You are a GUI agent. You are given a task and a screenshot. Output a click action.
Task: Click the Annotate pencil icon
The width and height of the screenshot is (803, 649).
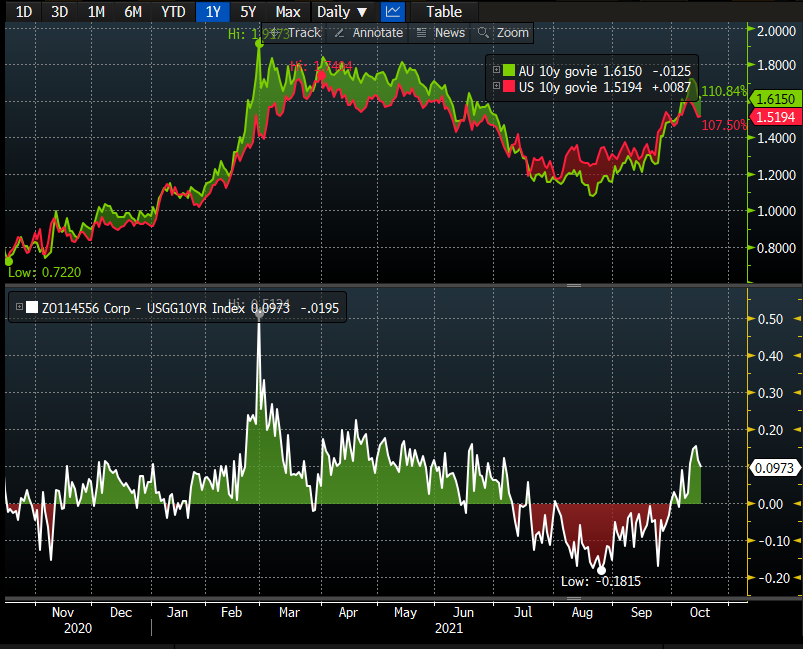pyautogui.click(x=340, y=33)
